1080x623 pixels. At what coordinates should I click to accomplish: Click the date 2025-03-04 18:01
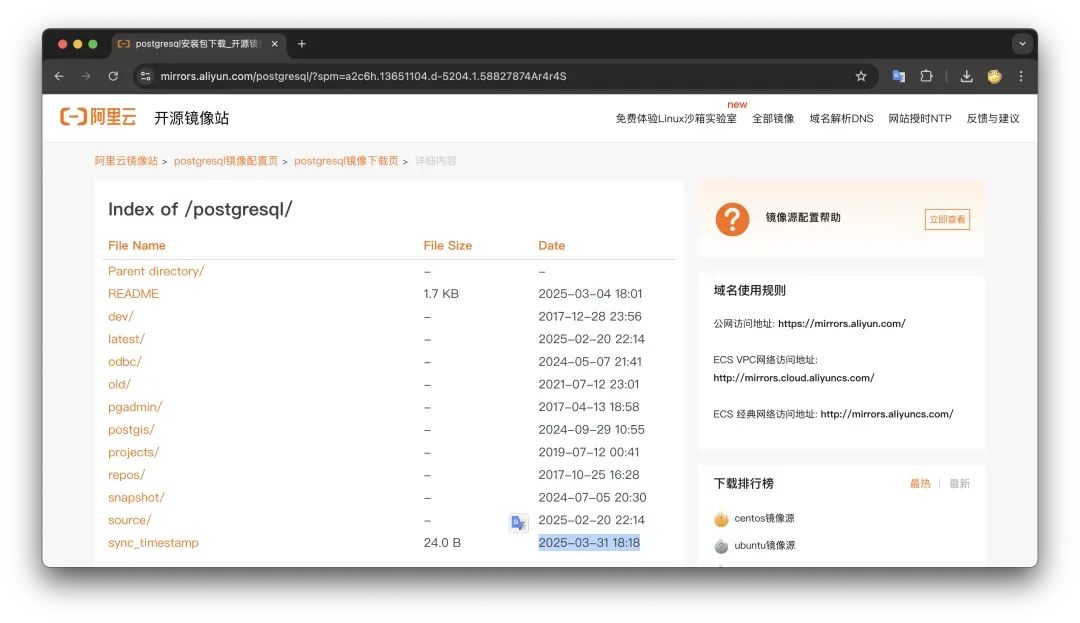coord(590,294)
